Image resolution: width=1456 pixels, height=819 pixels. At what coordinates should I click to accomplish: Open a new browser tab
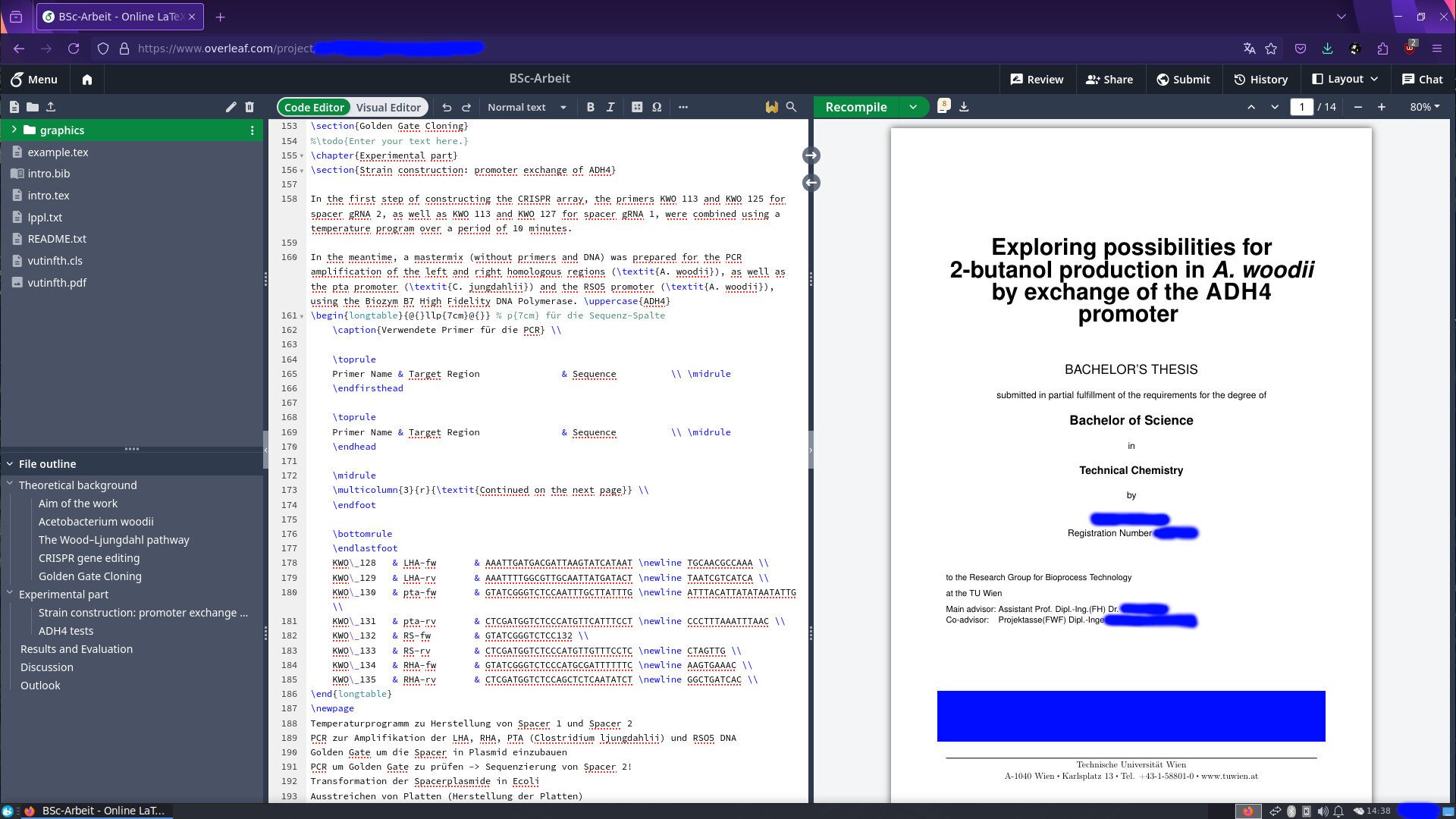[x=220, y=17]
